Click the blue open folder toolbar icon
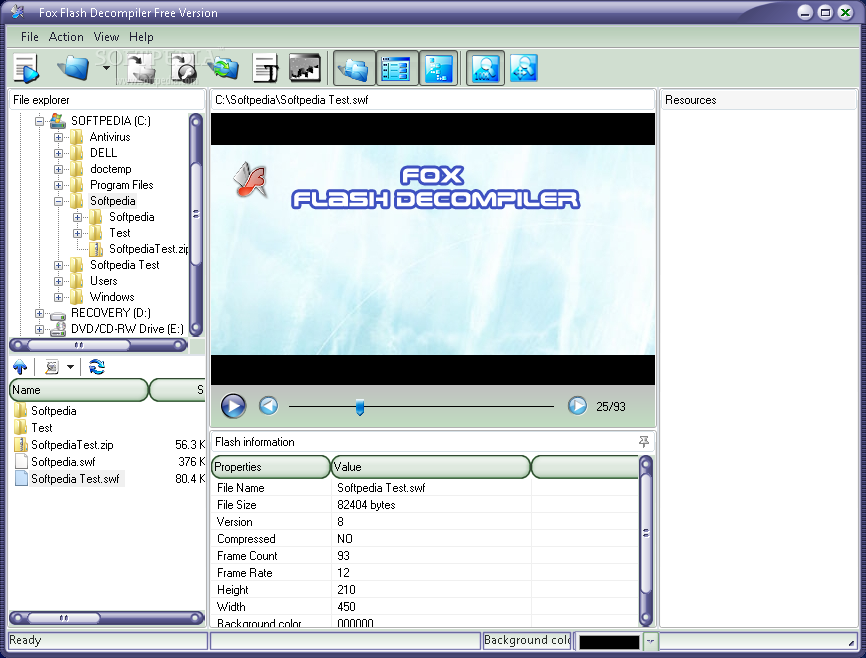866x658 pixels. tap(73, 68)
